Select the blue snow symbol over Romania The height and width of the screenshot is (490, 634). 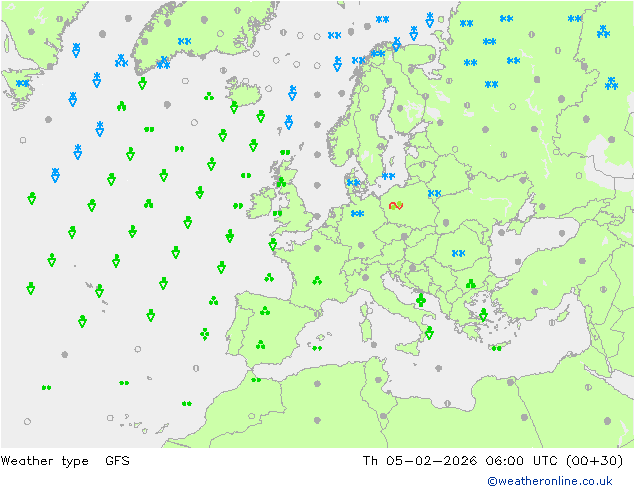(458, 253)
